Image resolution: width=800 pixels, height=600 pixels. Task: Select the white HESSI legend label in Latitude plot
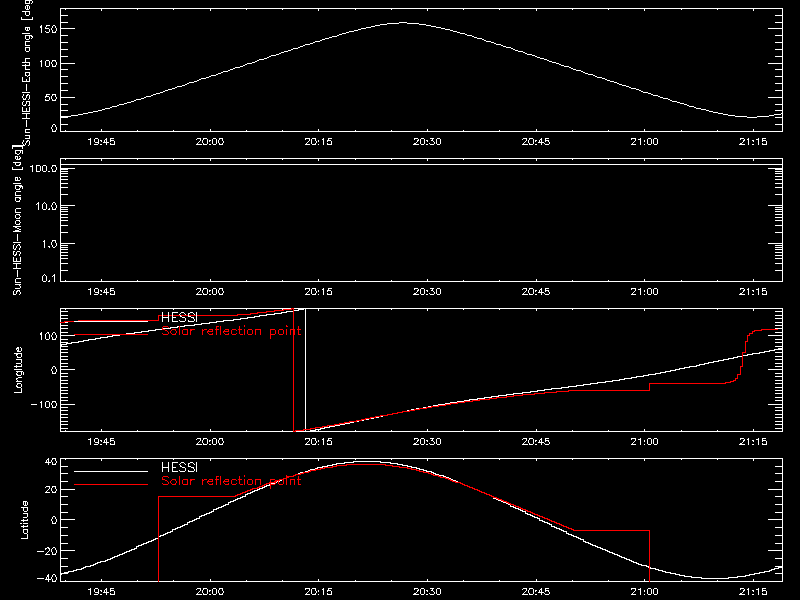[179, 467]
